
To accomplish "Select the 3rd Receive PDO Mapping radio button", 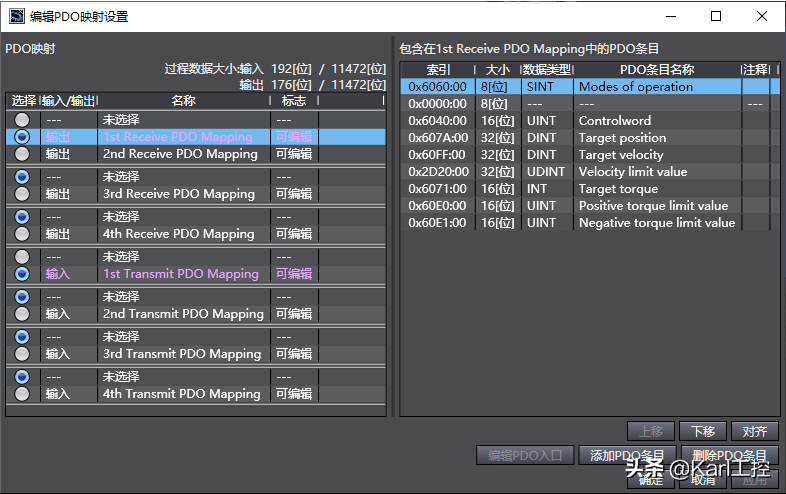I will tap(22, 194).
